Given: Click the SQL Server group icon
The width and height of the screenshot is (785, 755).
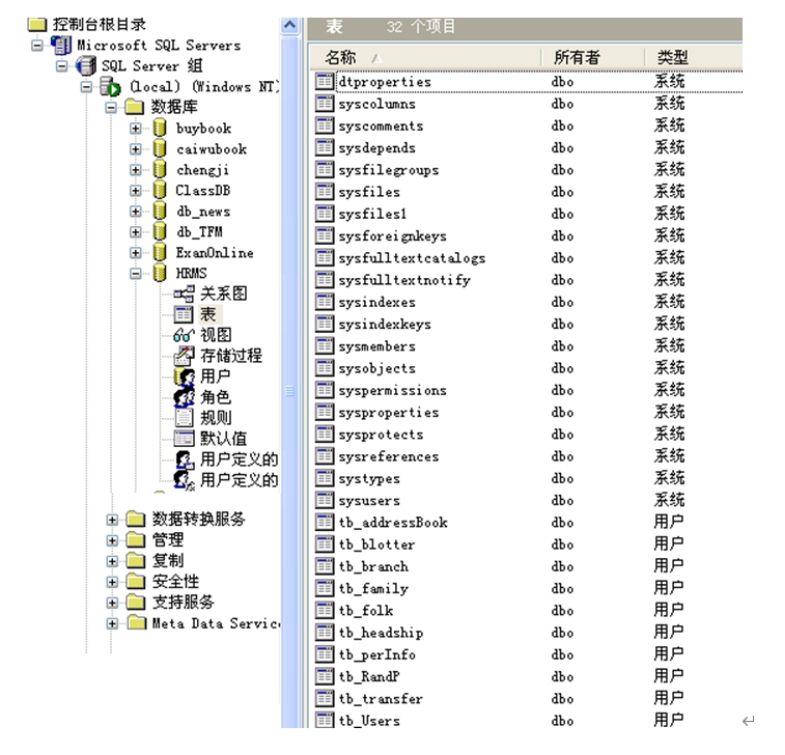Looking at the screenshot, I should point(86,66).
